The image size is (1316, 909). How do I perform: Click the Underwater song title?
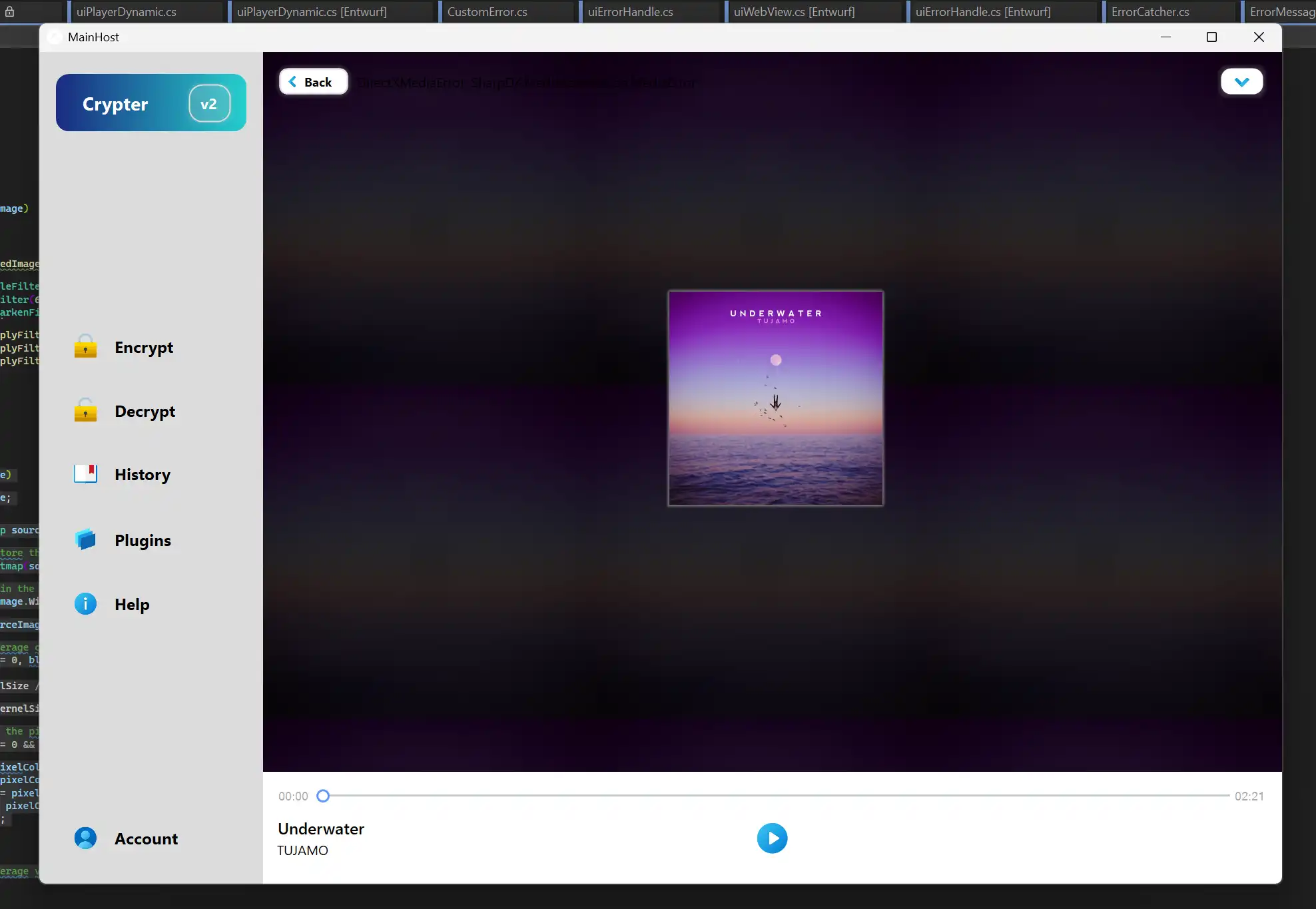click(x=321, y=828)
